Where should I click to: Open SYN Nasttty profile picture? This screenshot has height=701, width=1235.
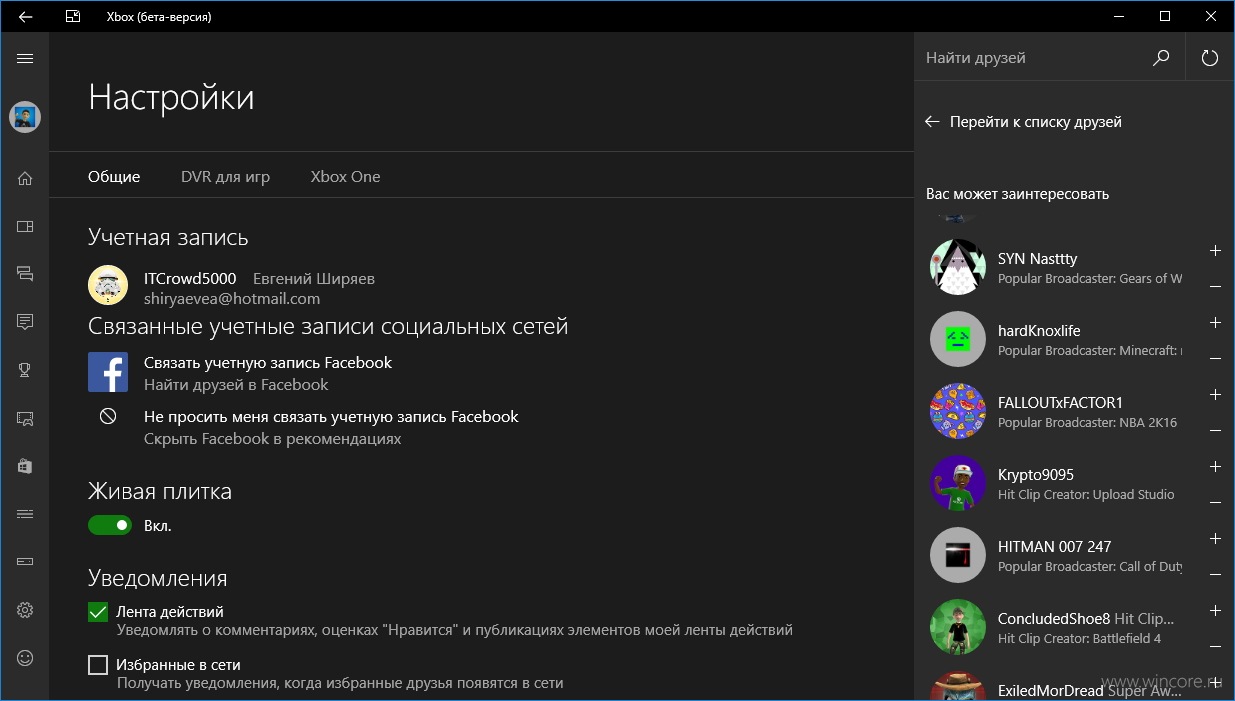coord(958,267)
